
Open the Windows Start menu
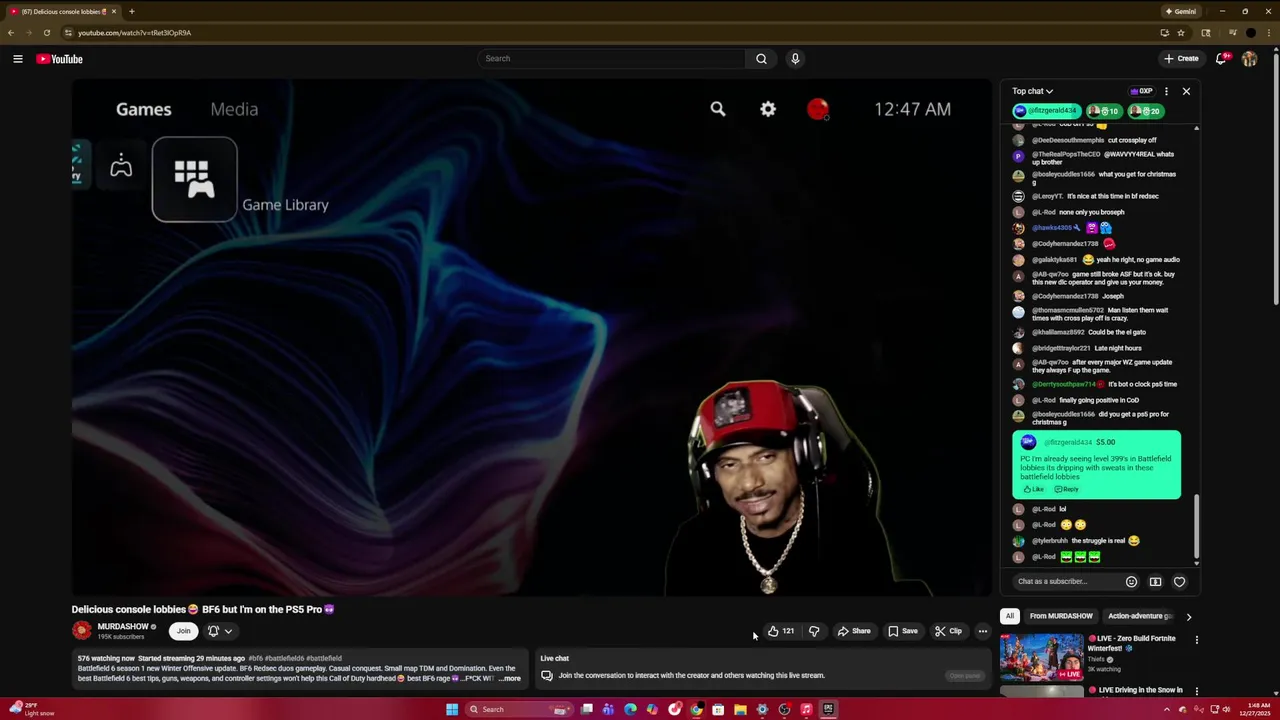click(x=452, y=710)
